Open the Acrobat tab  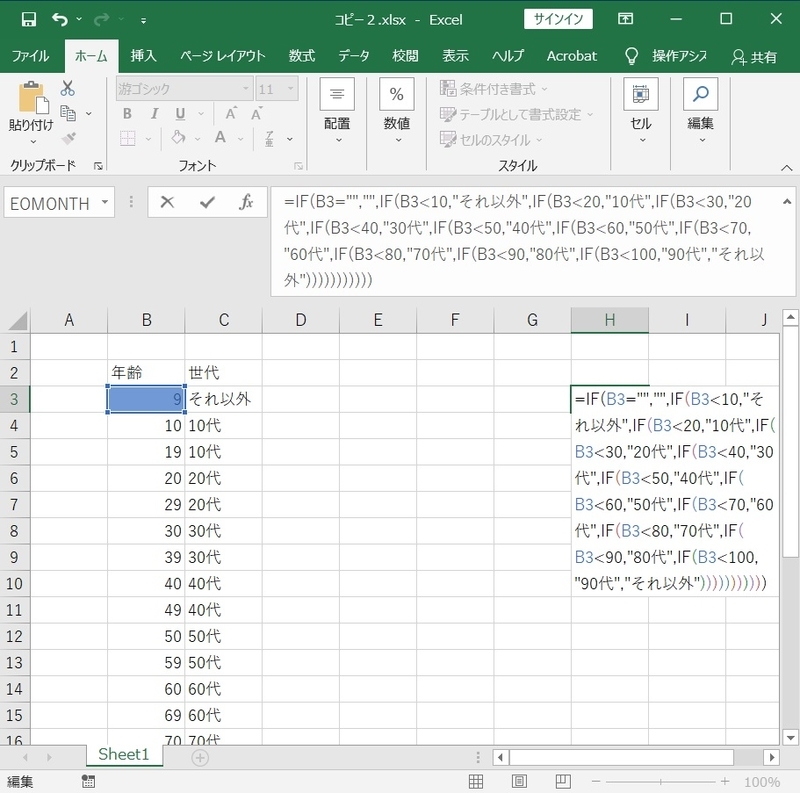pyautogui.click(x=571, y=56)
